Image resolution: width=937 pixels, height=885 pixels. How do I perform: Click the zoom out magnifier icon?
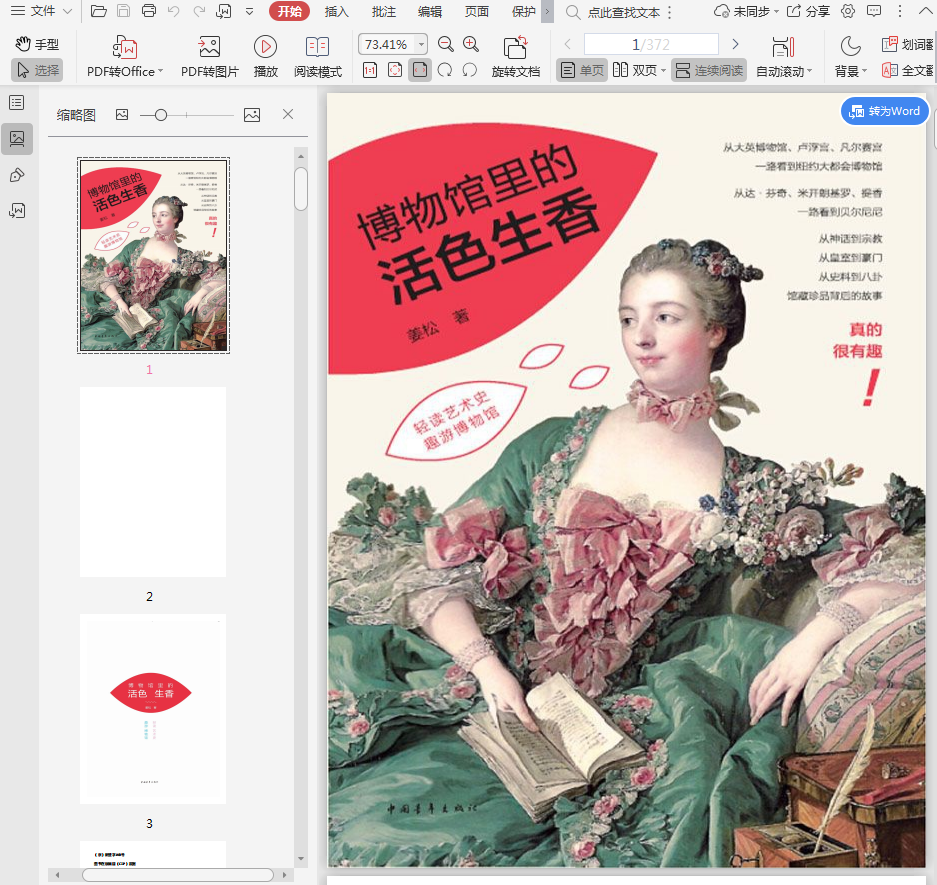coord(446,44)
